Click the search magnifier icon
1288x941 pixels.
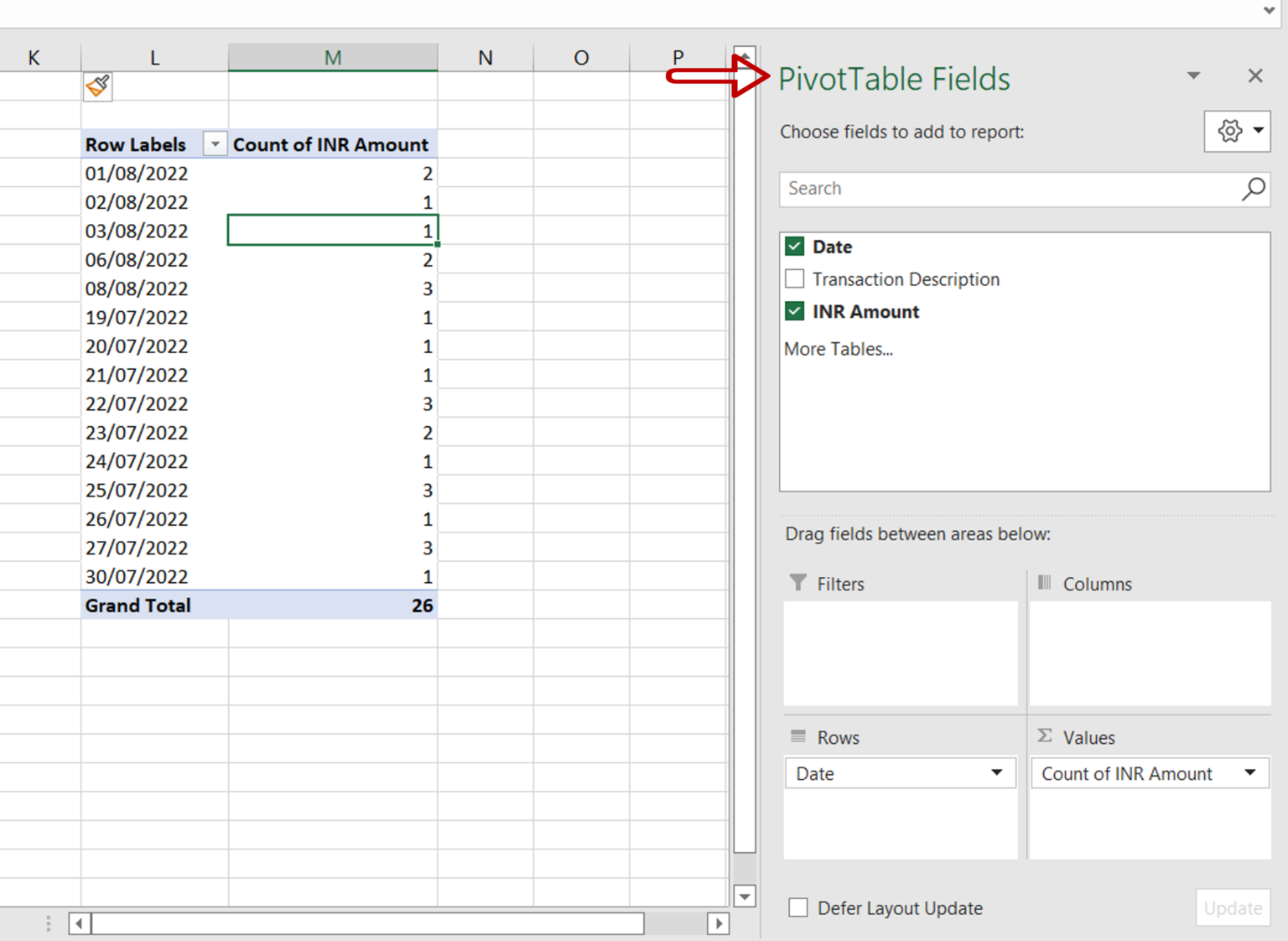pyautogui.click(x=1253, y=189)
